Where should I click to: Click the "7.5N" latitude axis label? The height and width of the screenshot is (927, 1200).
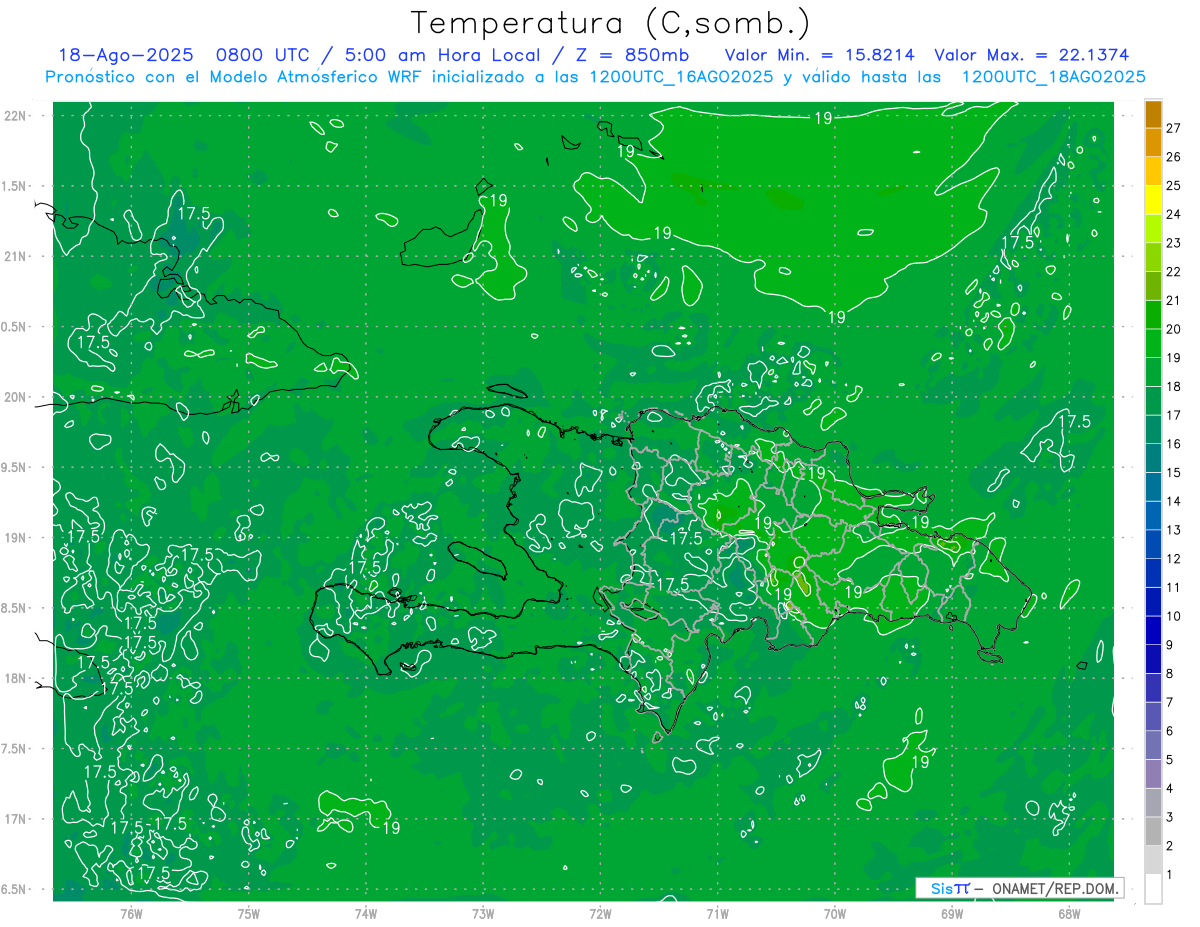point(15,749)
